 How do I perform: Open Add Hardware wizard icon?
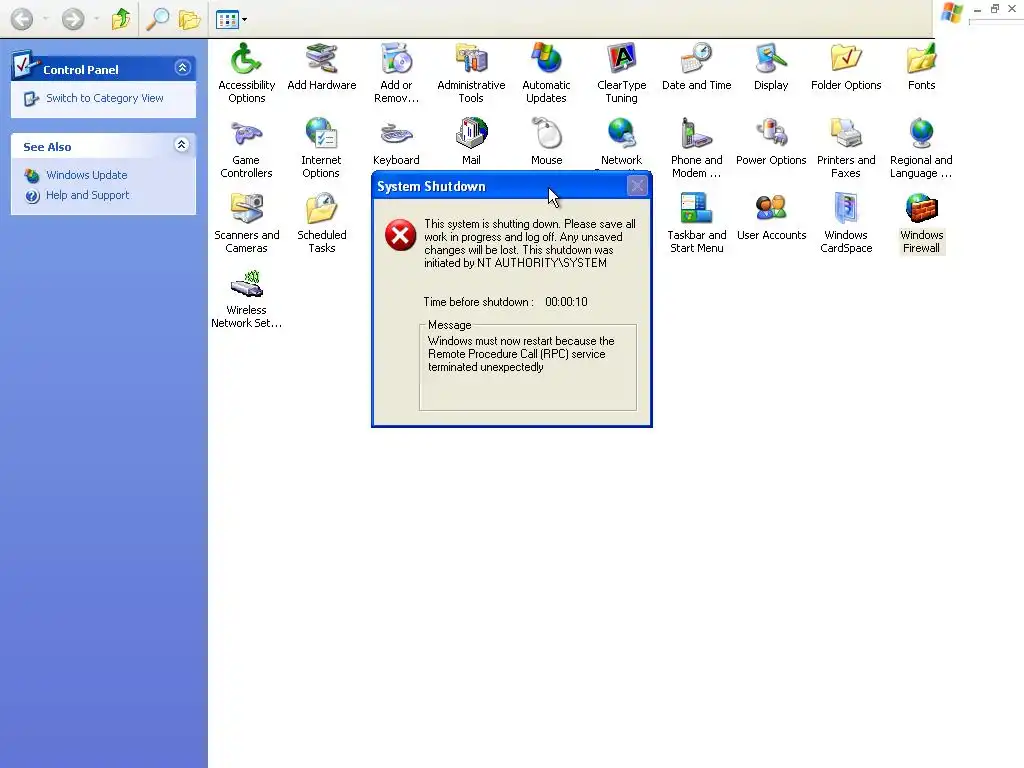point(321,67)
